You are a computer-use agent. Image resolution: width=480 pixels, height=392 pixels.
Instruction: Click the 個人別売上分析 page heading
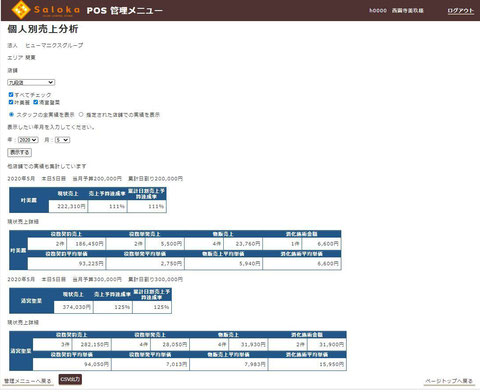click(x=43, y=29)
